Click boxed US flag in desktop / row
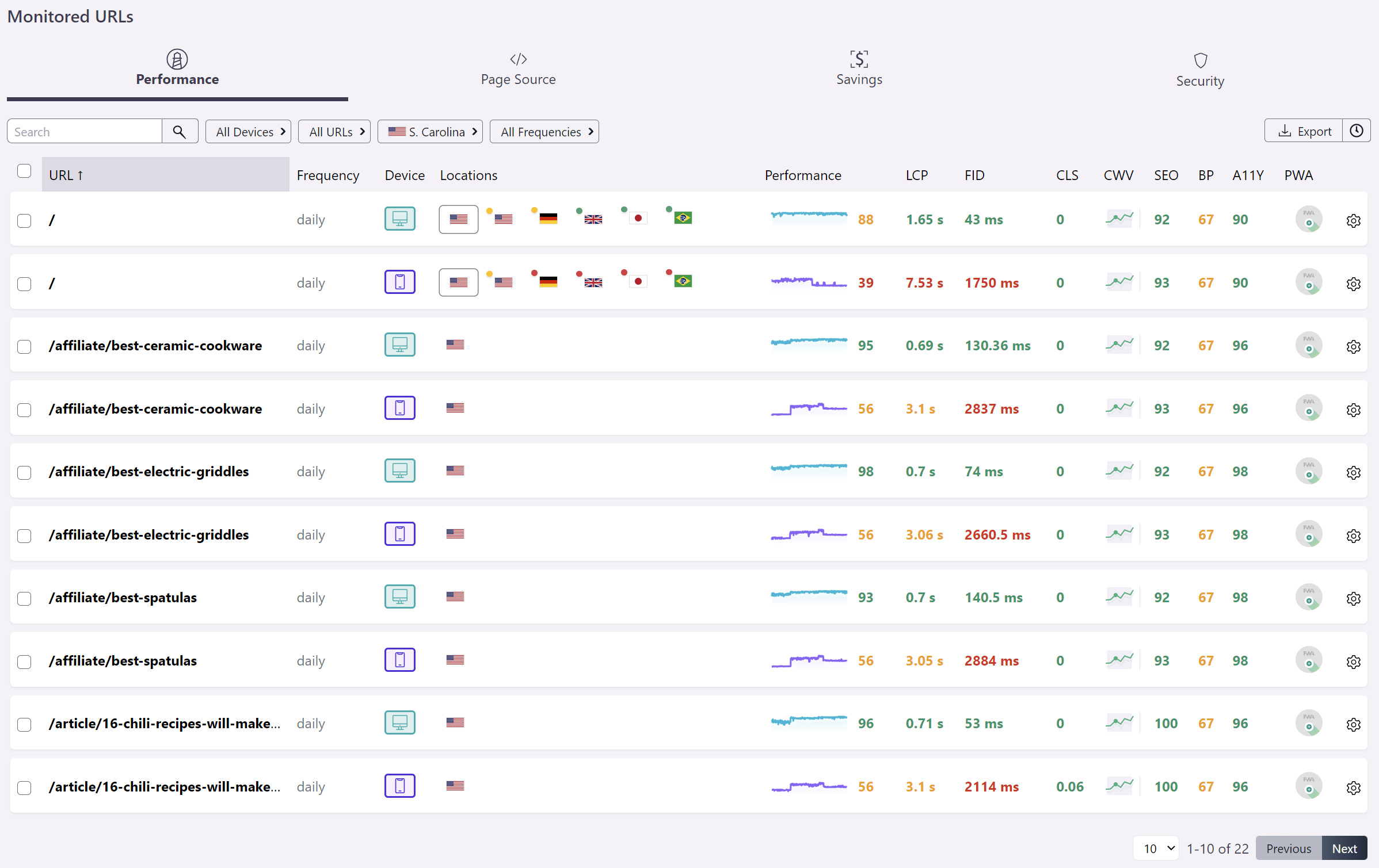 458,219
